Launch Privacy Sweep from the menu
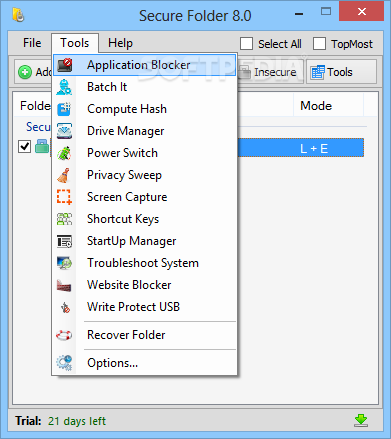 [x=144, y=175]
